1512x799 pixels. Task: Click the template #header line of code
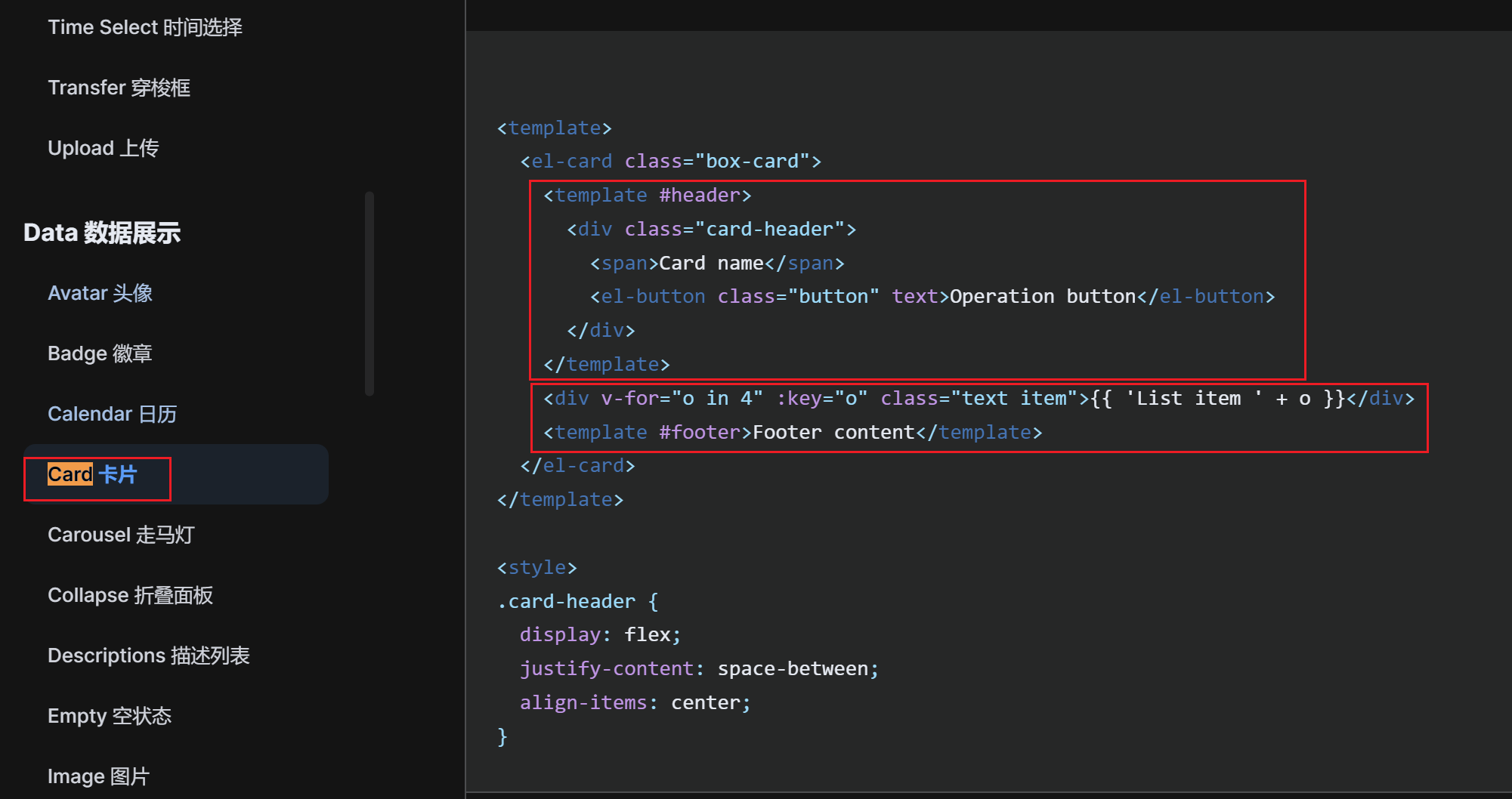pos(646,194)
